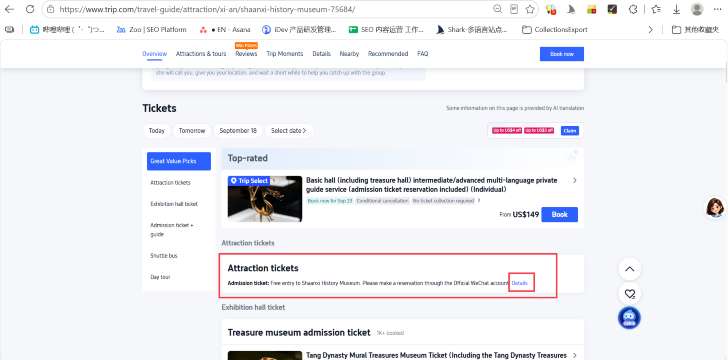Click the dark square checkmark extension icon
The height and width of the screenshot is (360, 728).
coord(612,9)
